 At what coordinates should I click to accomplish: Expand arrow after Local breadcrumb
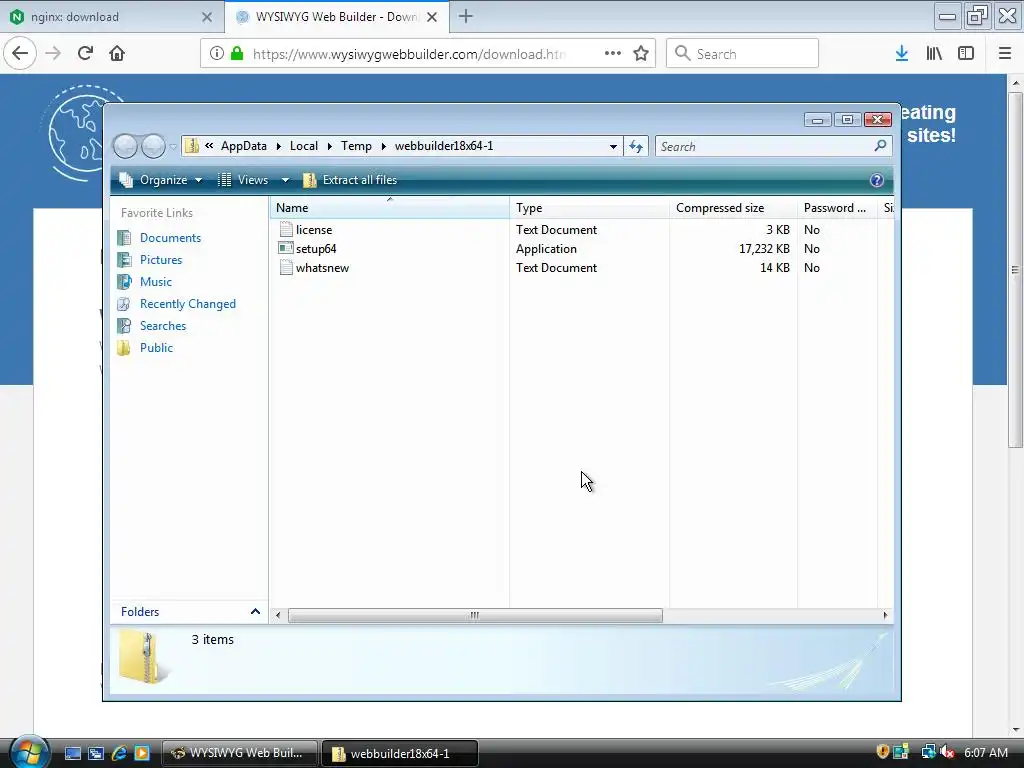[330, 146]
